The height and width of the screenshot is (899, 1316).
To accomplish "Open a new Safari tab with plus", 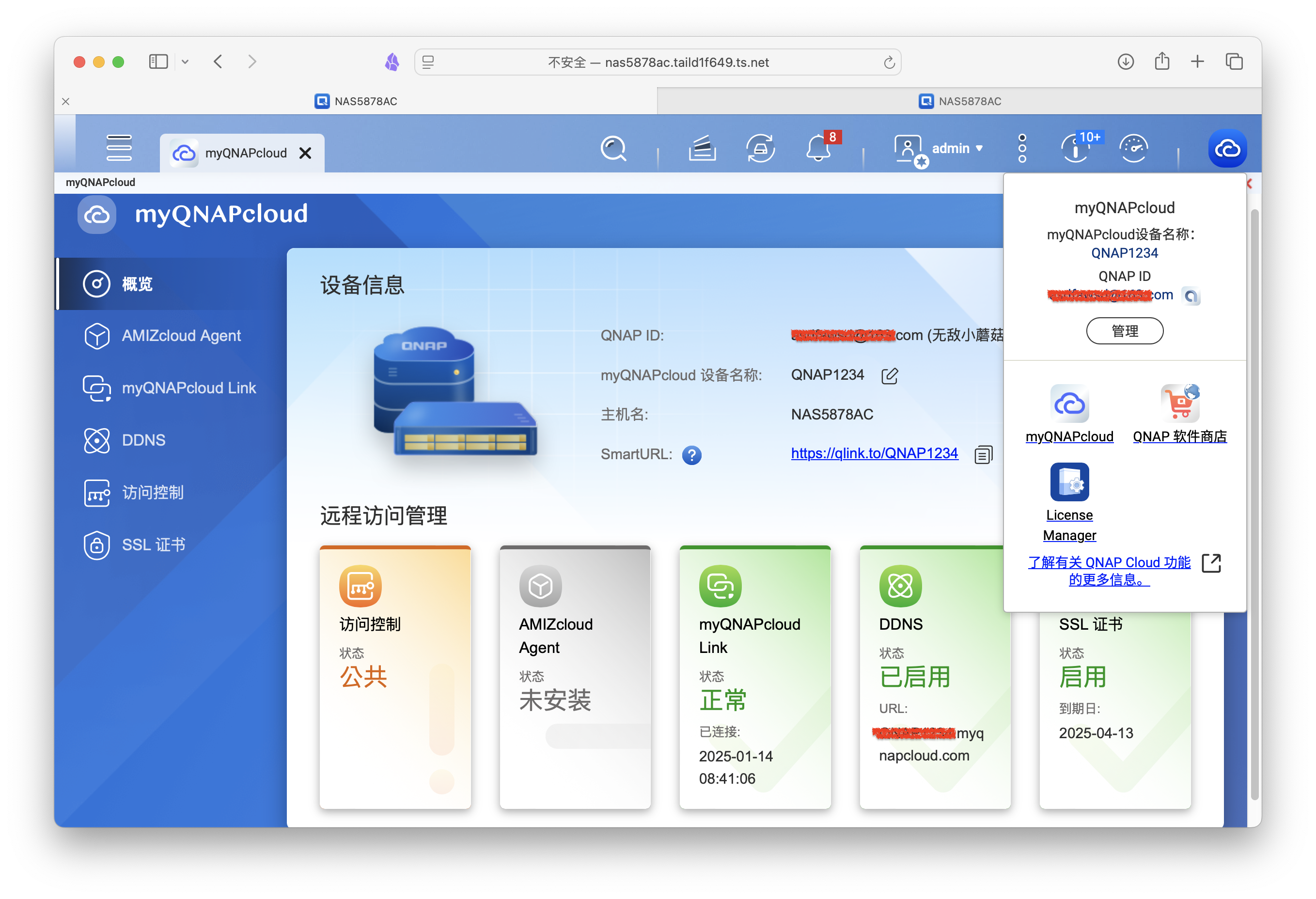I will click(x=1197, y=61).
